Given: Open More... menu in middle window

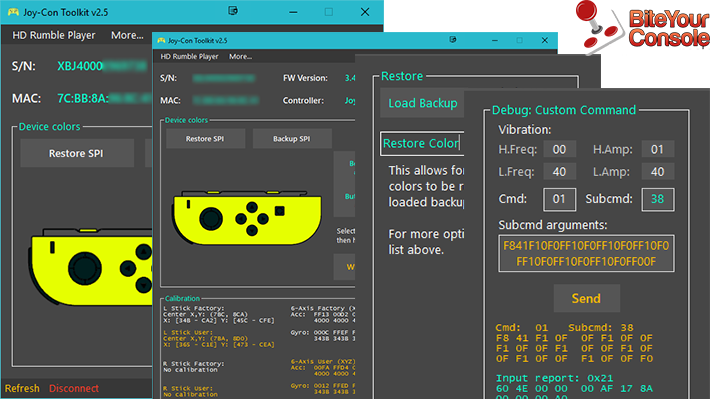Looking at the screenshot, I should coord(240,57).
